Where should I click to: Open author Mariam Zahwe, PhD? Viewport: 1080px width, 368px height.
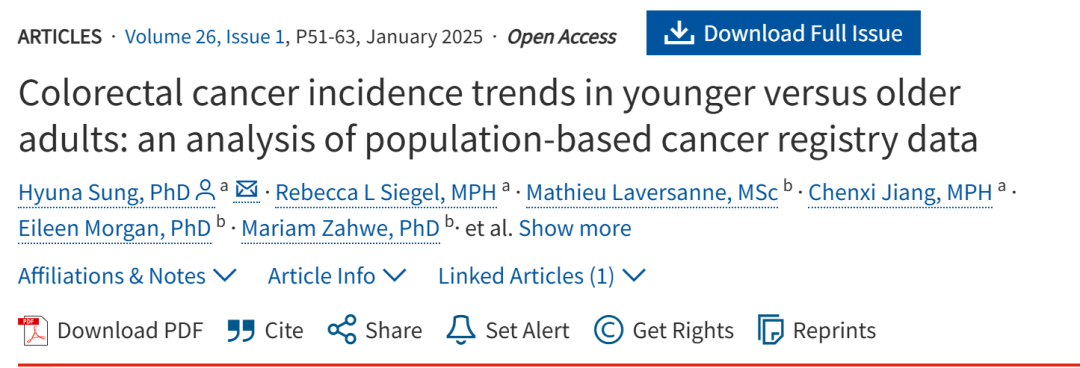coord(340,228)
